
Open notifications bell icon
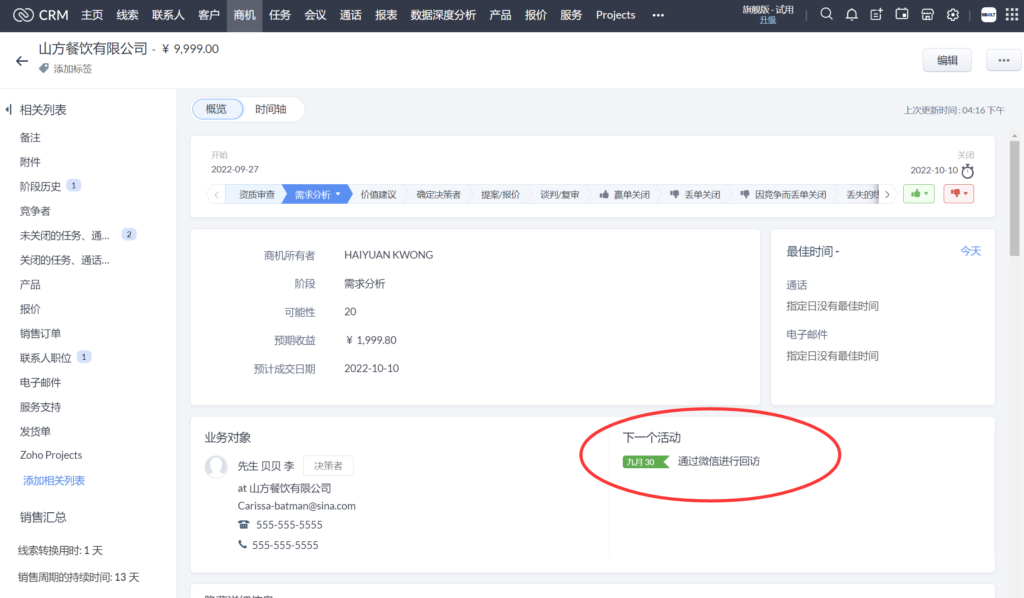pos(852,15)
